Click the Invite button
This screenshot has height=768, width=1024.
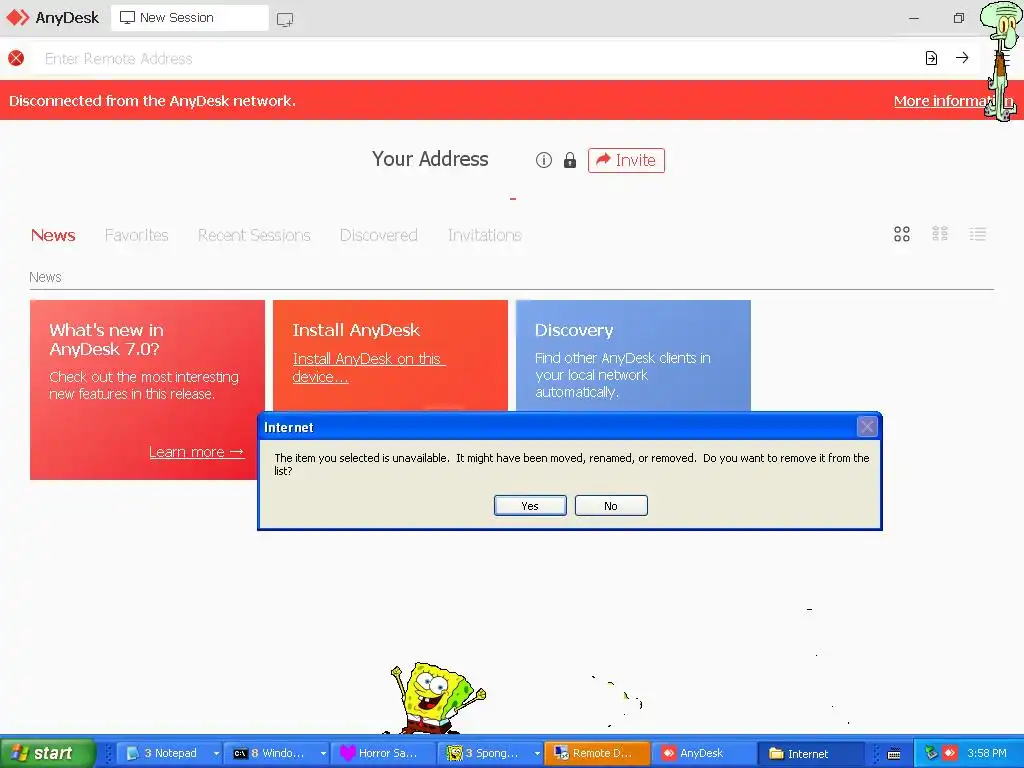click(x=626, y=160)
